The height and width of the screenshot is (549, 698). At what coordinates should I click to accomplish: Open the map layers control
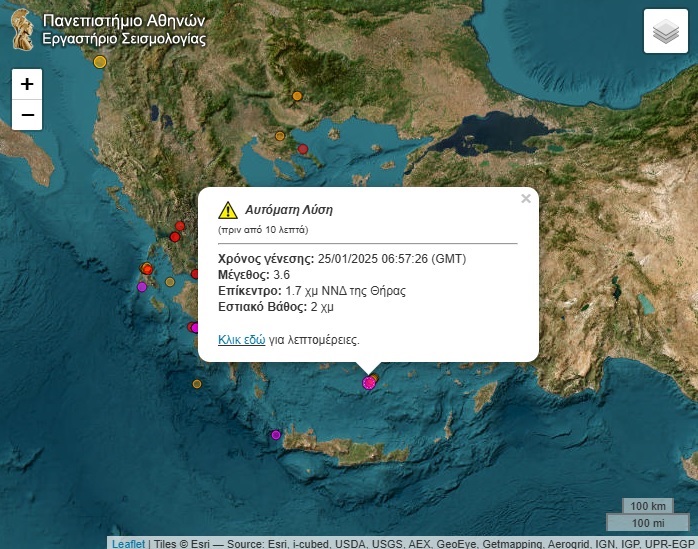pos(665,32)
